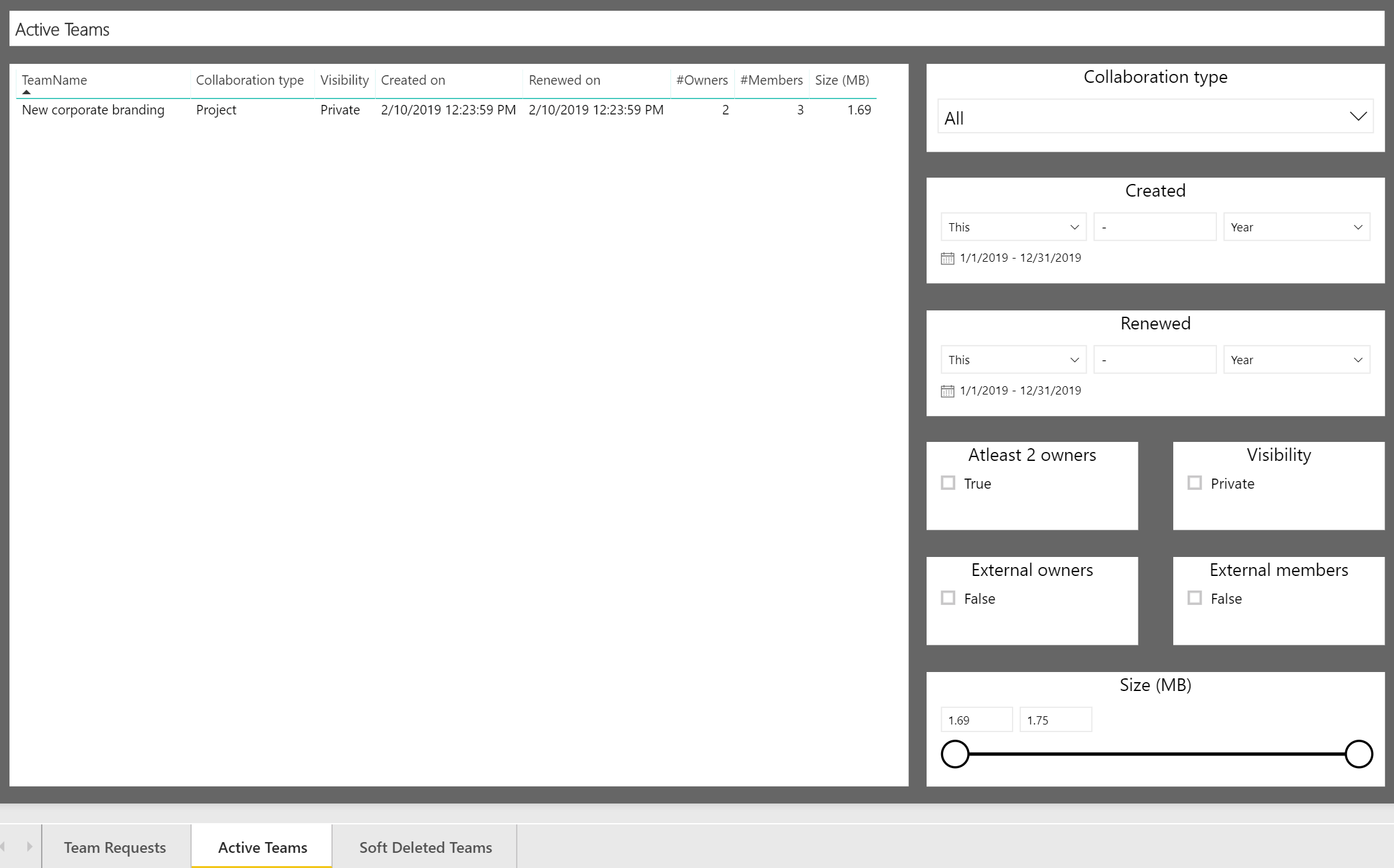Open Created 'This' relative period dropdown
This screenshot has width=1394, height=868.
(x=1013, y=227)
